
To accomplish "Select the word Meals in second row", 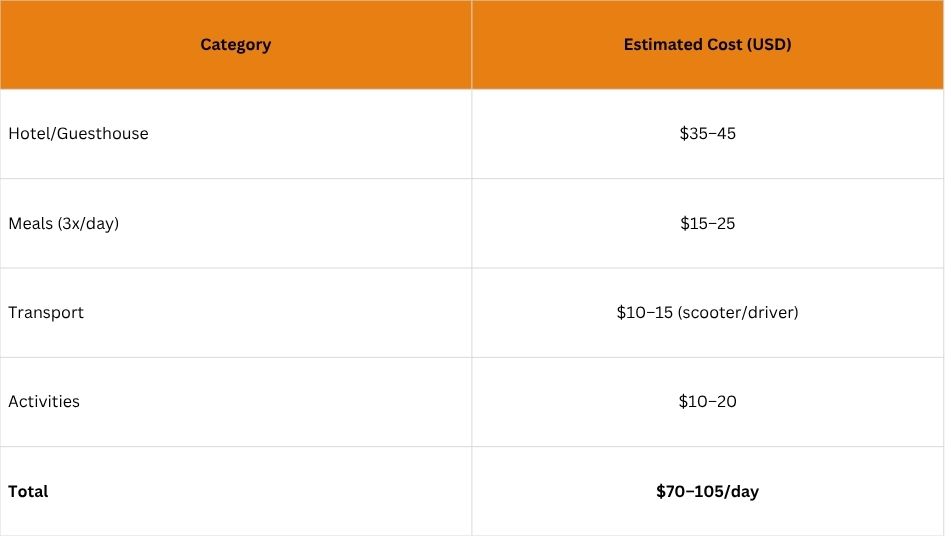I will (x=30, y=223).
